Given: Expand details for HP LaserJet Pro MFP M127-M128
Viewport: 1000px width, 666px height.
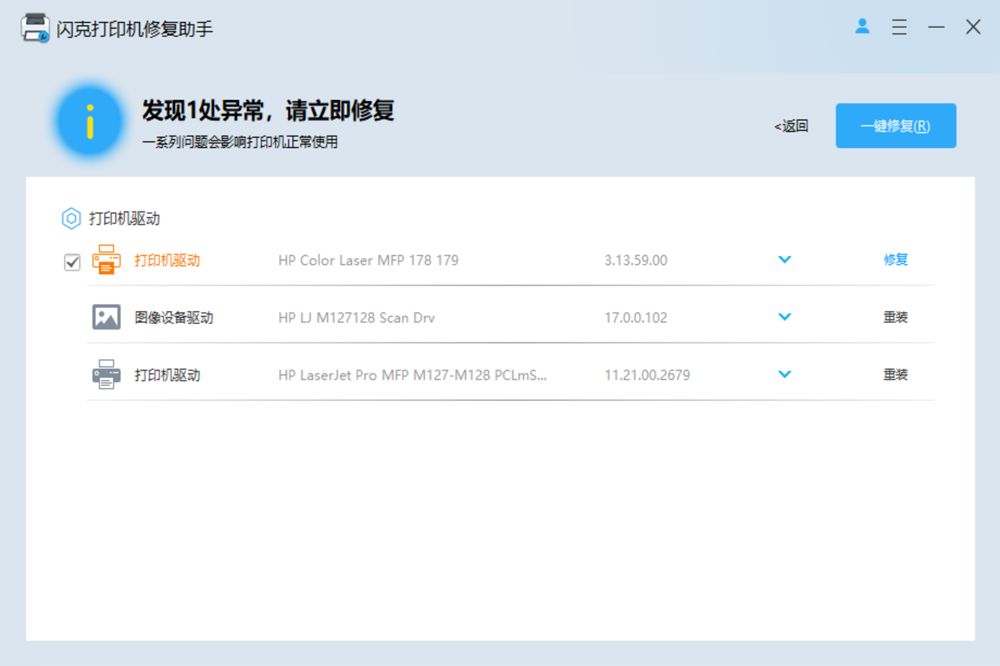Looking at the screenshot, I should 784,375.
